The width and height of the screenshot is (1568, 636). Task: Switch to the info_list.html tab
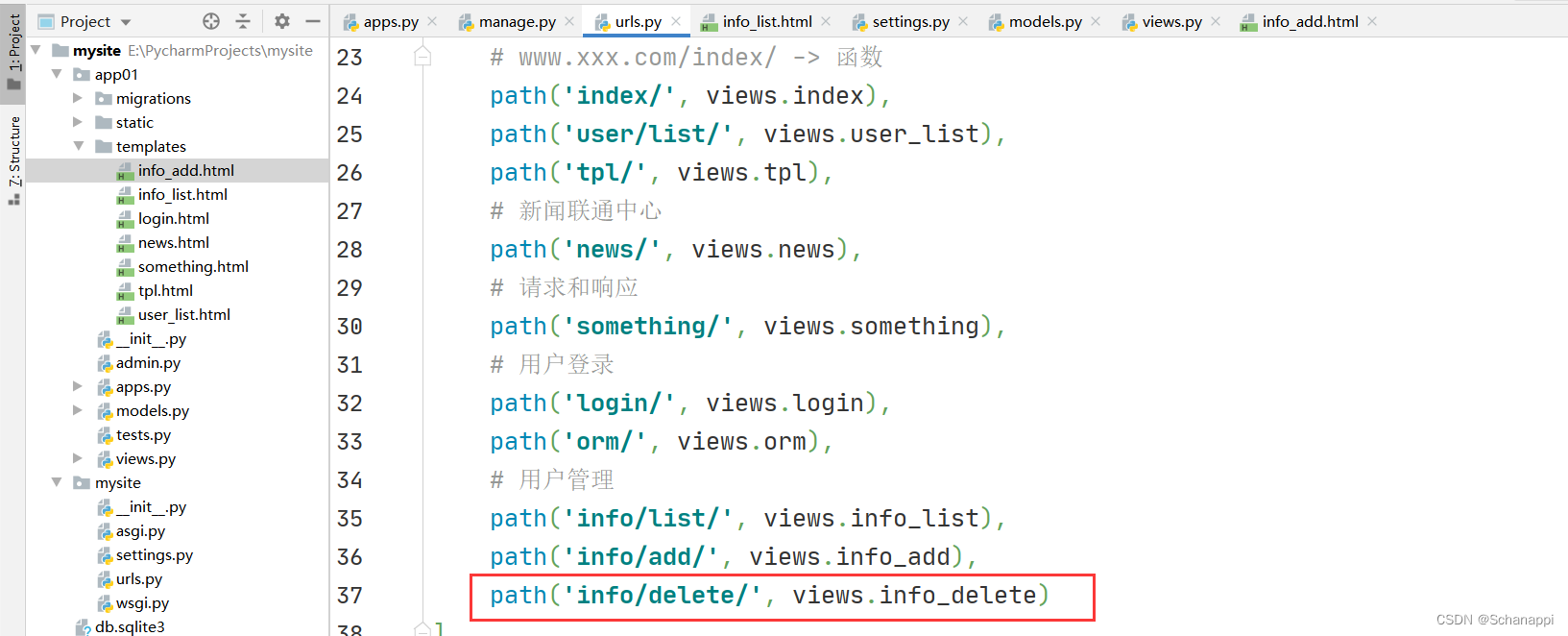(767, 21)
